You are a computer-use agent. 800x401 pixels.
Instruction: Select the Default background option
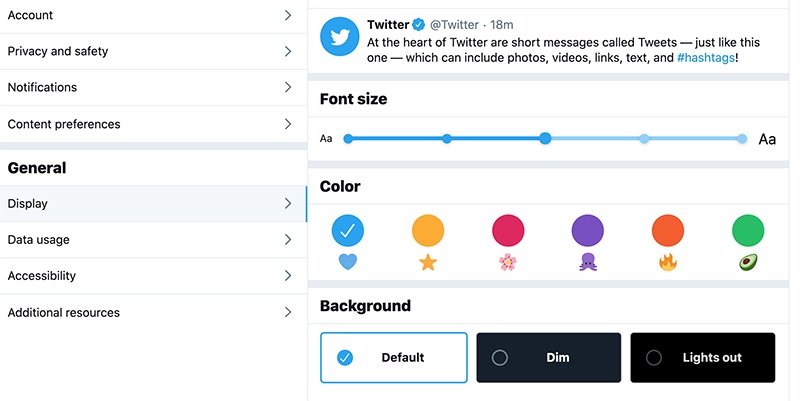393,357
